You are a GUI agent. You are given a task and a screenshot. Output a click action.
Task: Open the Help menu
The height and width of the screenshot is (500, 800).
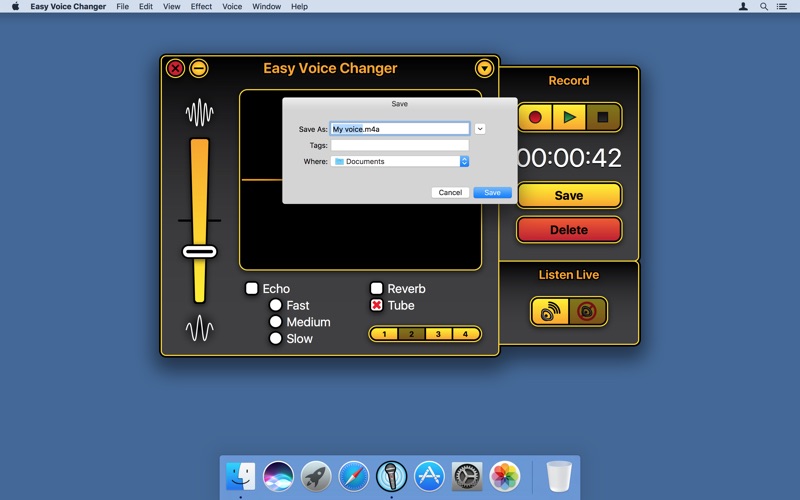299,6
